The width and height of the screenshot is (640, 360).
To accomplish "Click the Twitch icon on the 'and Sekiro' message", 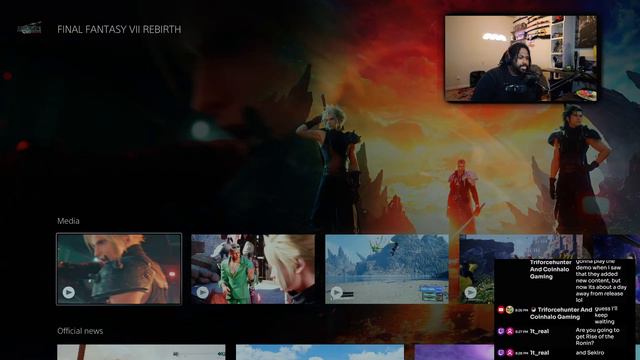I will [501, 353].
